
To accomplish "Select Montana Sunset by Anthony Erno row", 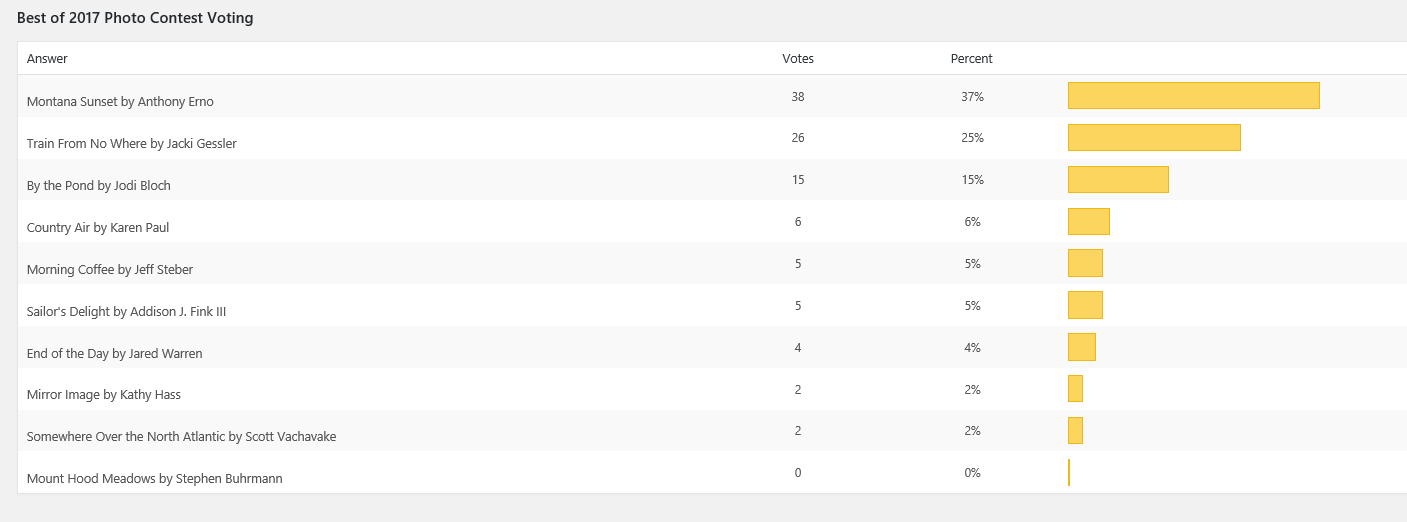I will 120,102.
